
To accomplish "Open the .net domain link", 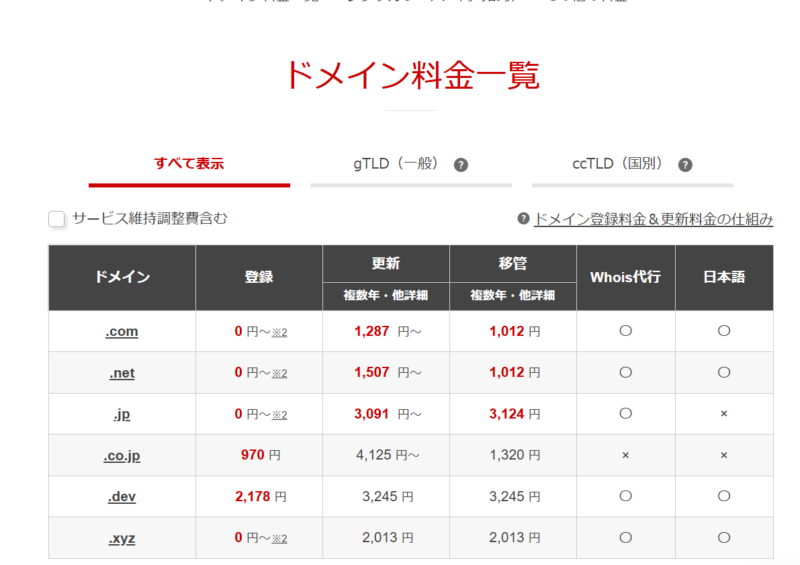I will coord(122,373).
